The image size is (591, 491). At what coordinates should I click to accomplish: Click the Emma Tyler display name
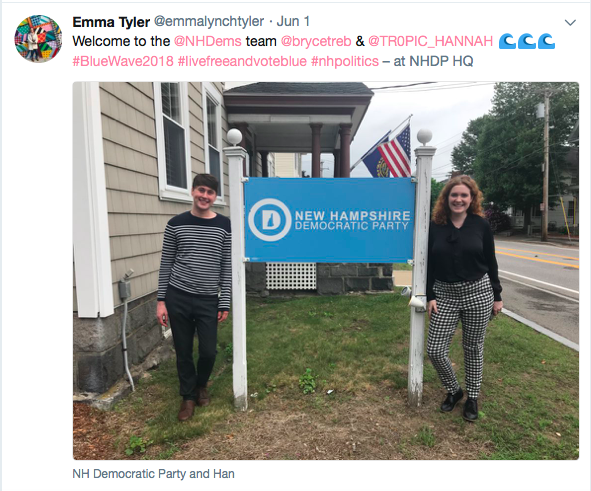click(111, 22)
